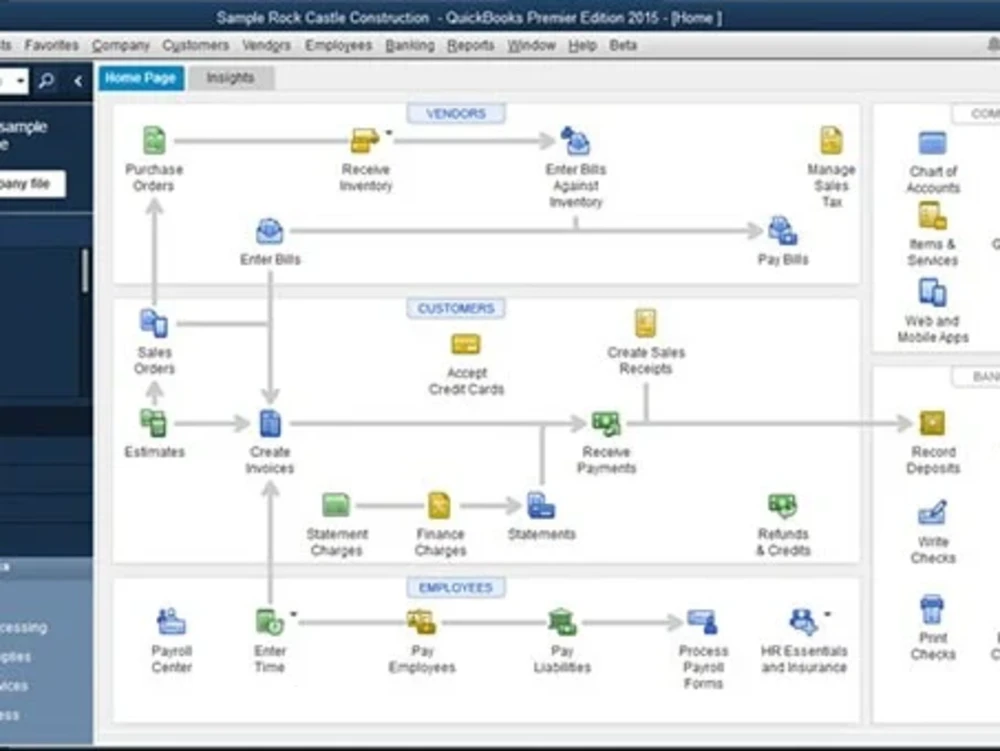Image resolution: width=1000 pixels, height=751 pixels.
Task: Collapse the left sidebar with chevron
Action: tap(78, 81)
